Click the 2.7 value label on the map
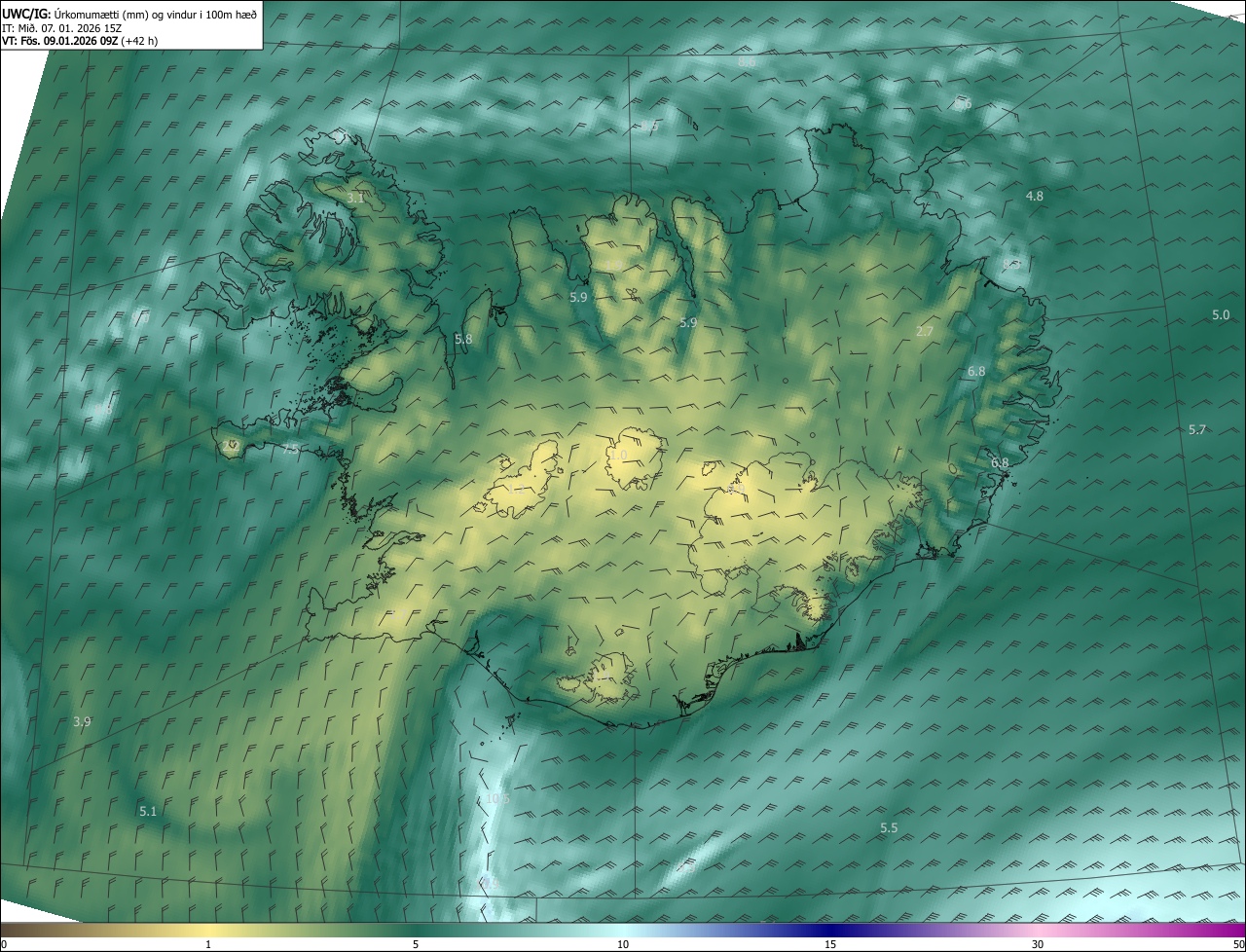This screenshot has width=1246, height=952. (x=925, y=332)
